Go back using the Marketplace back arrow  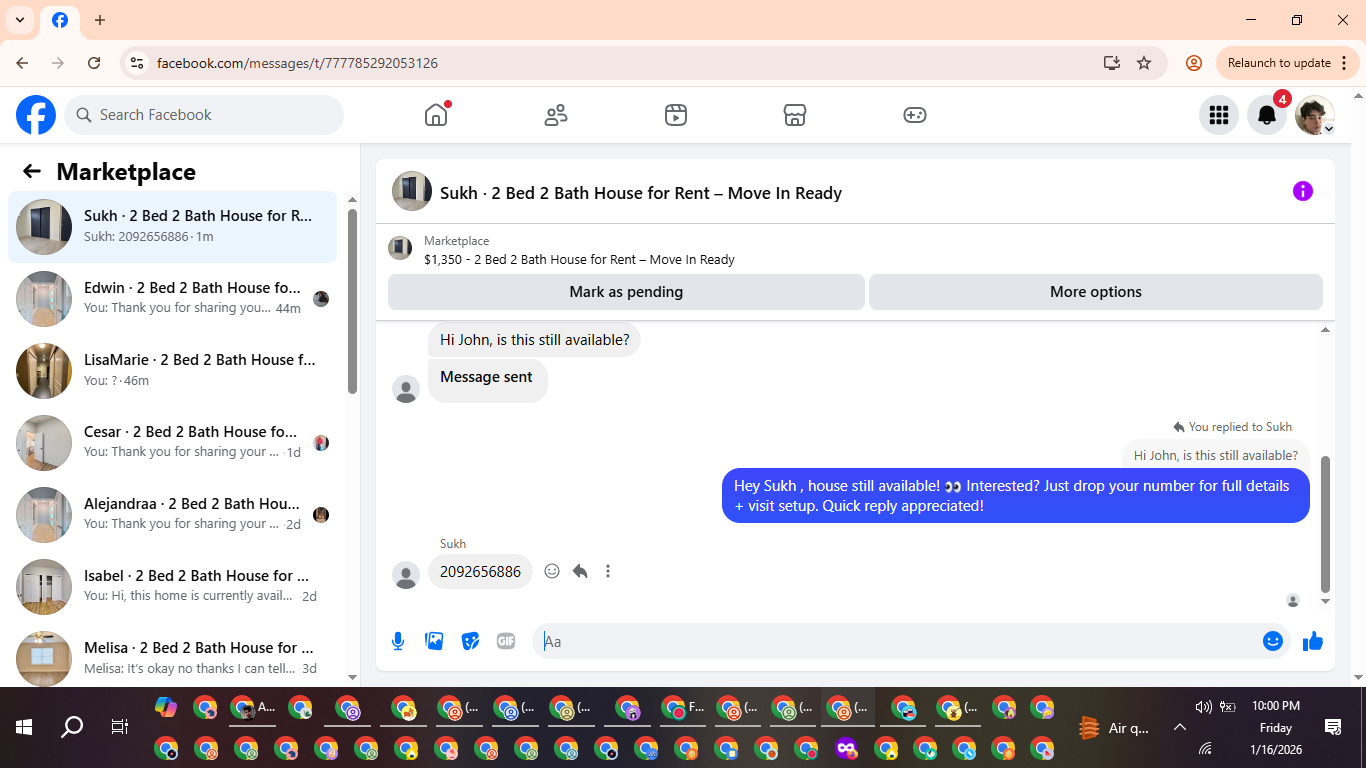click(x=32, y=171)
